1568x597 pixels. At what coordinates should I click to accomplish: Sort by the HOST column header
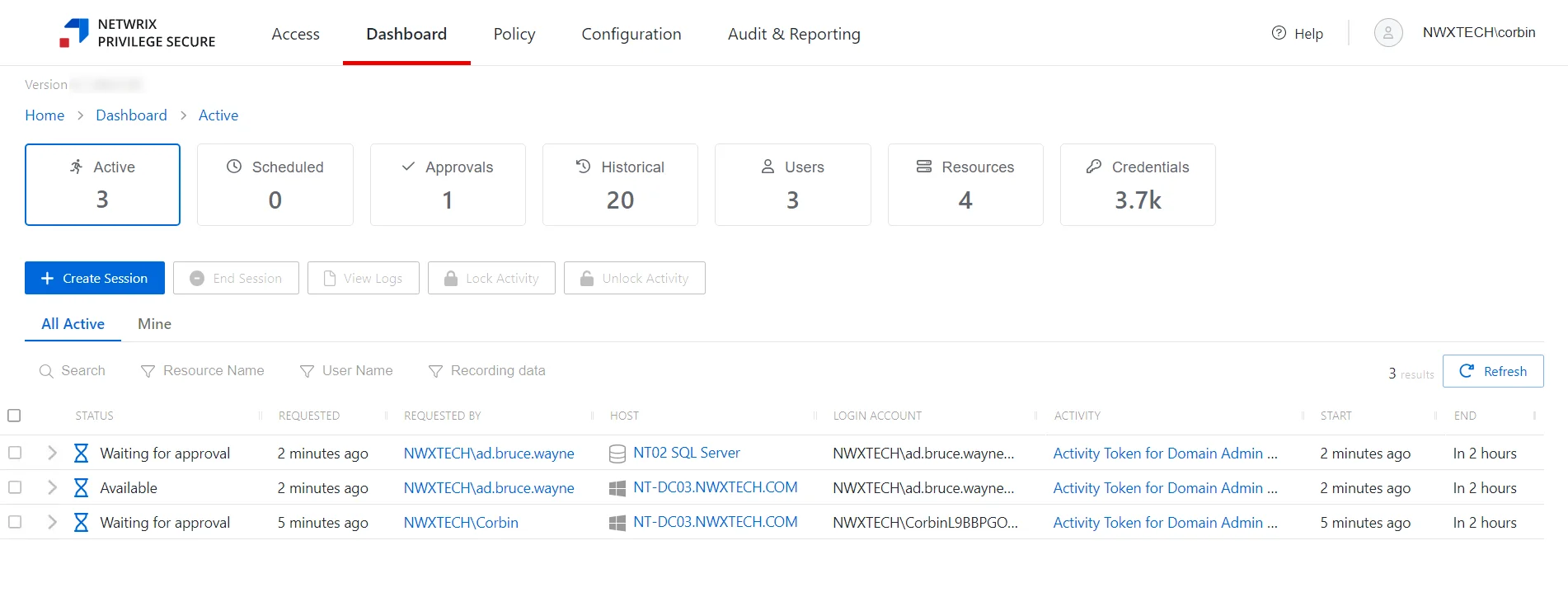coord(624,416)
